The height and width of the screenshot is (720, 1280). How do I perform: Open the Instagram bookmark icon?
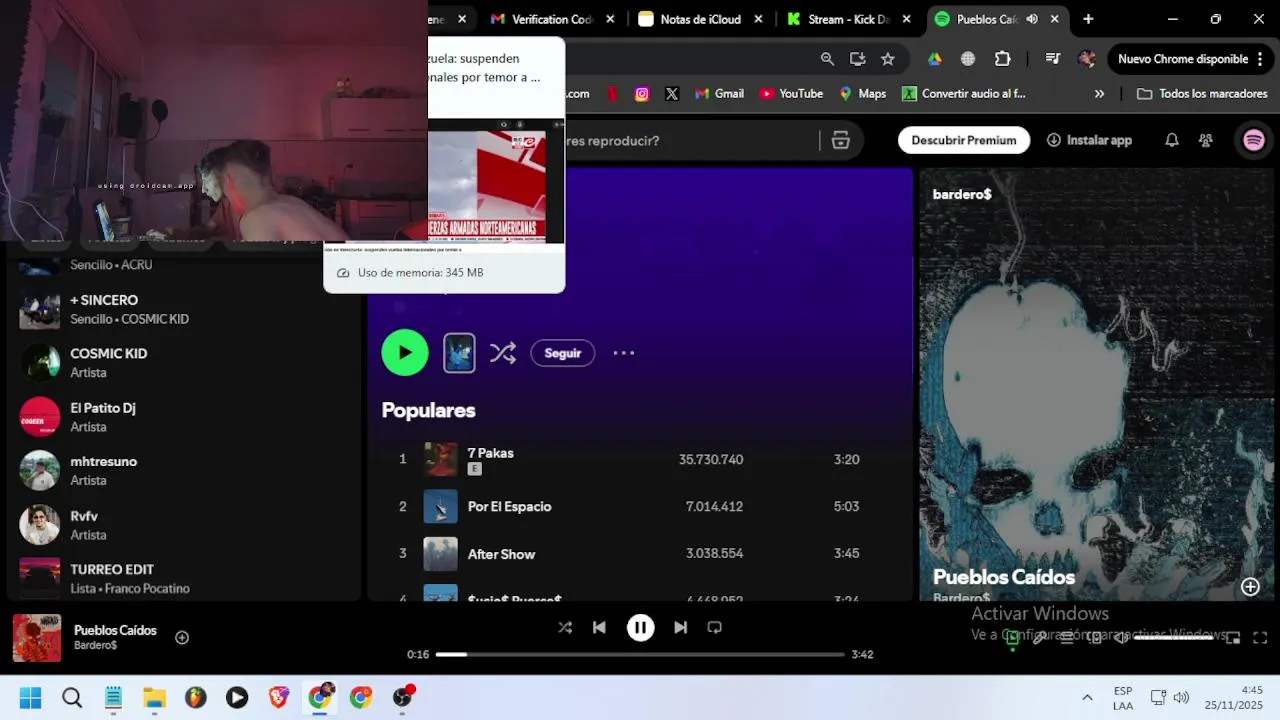click(642, 93)
